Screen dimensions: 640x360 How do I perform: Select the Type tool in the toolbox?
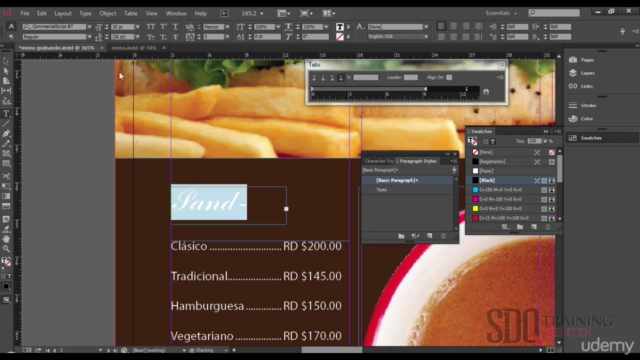[x=6, y=114]
